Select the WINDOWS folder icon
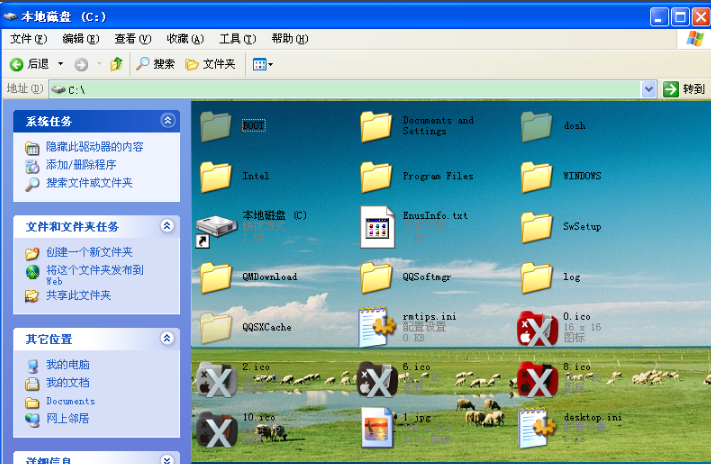Image resolution: width=711 pixels, height=464 pixels. 537,177
